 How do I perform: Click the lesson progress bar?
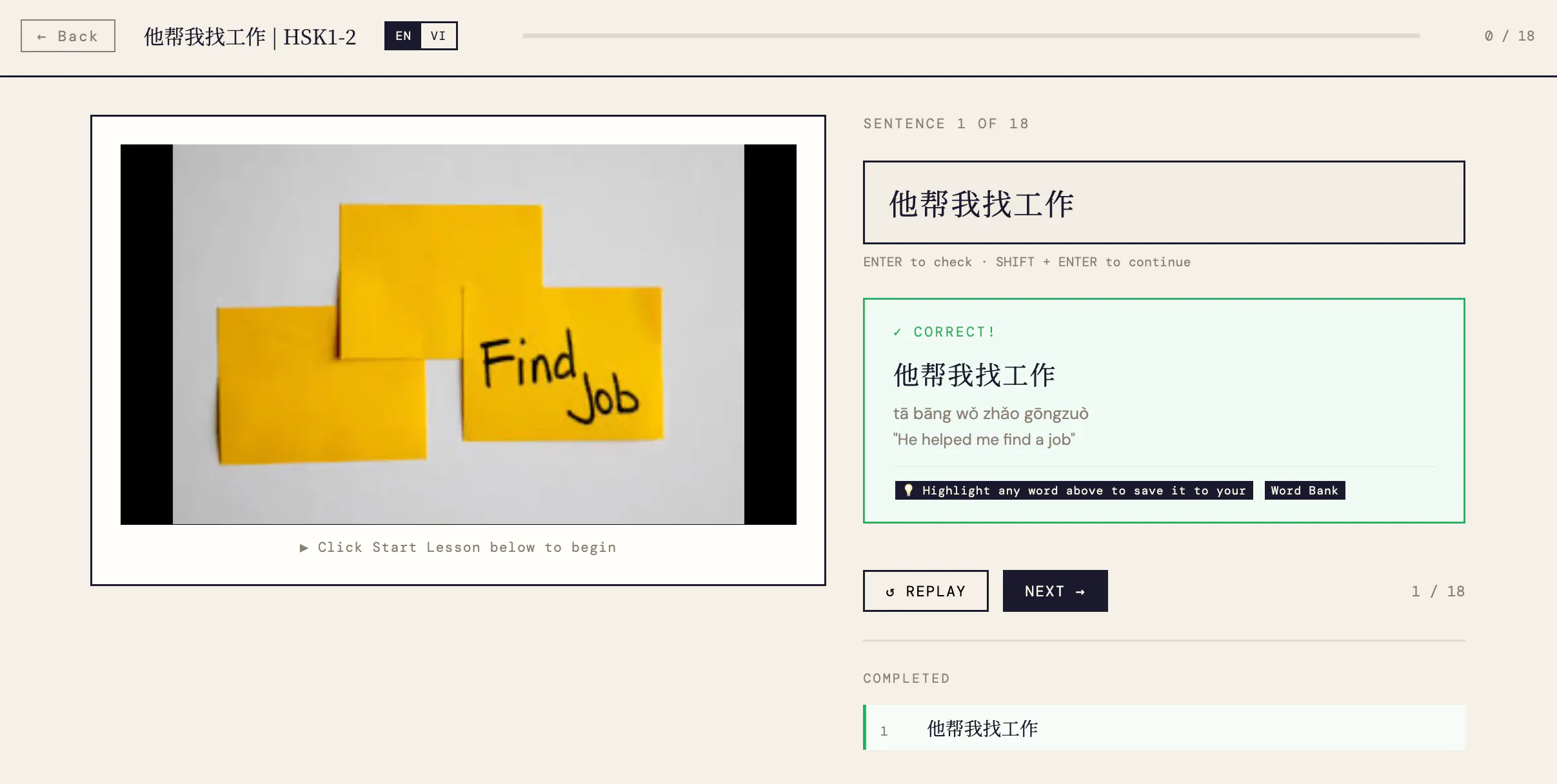tap(971, 35)
